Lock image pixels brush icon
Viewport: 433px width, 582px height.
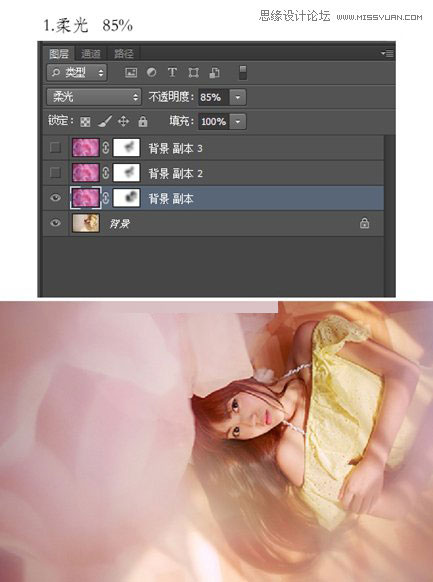pos(105,121)
